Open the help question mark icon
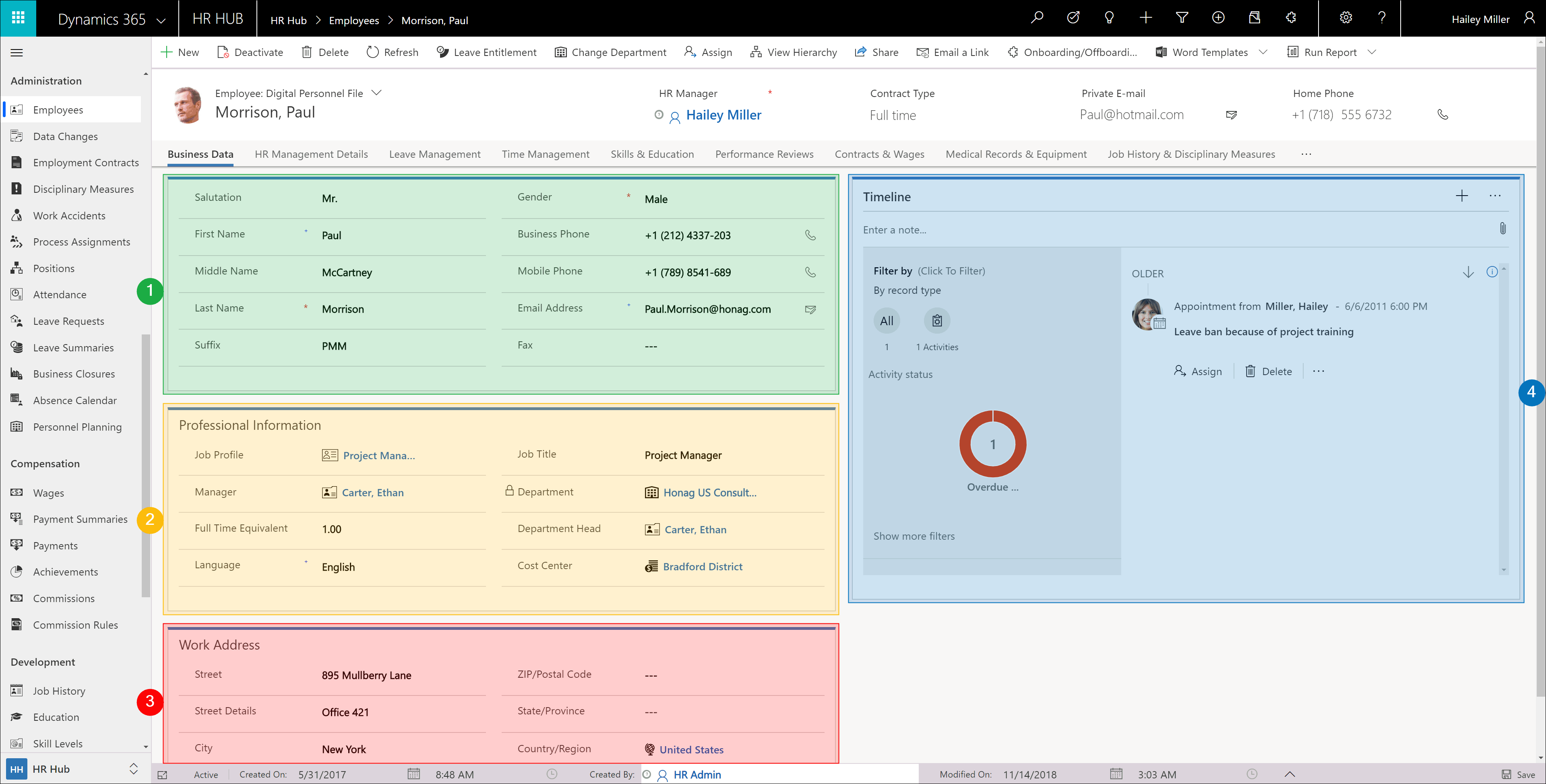The image size is (1546, 784). [1382, 18]
